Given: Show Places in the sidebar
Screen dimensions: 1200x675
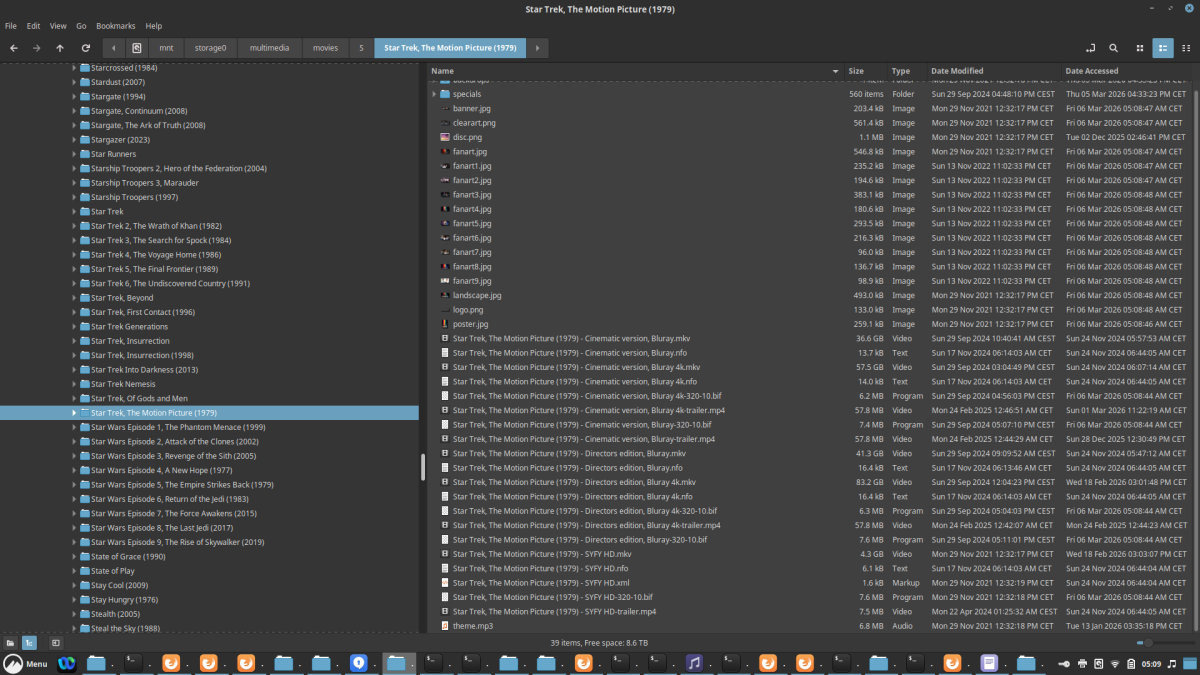Looking at the screenshot, I should [x=10, y=642].
